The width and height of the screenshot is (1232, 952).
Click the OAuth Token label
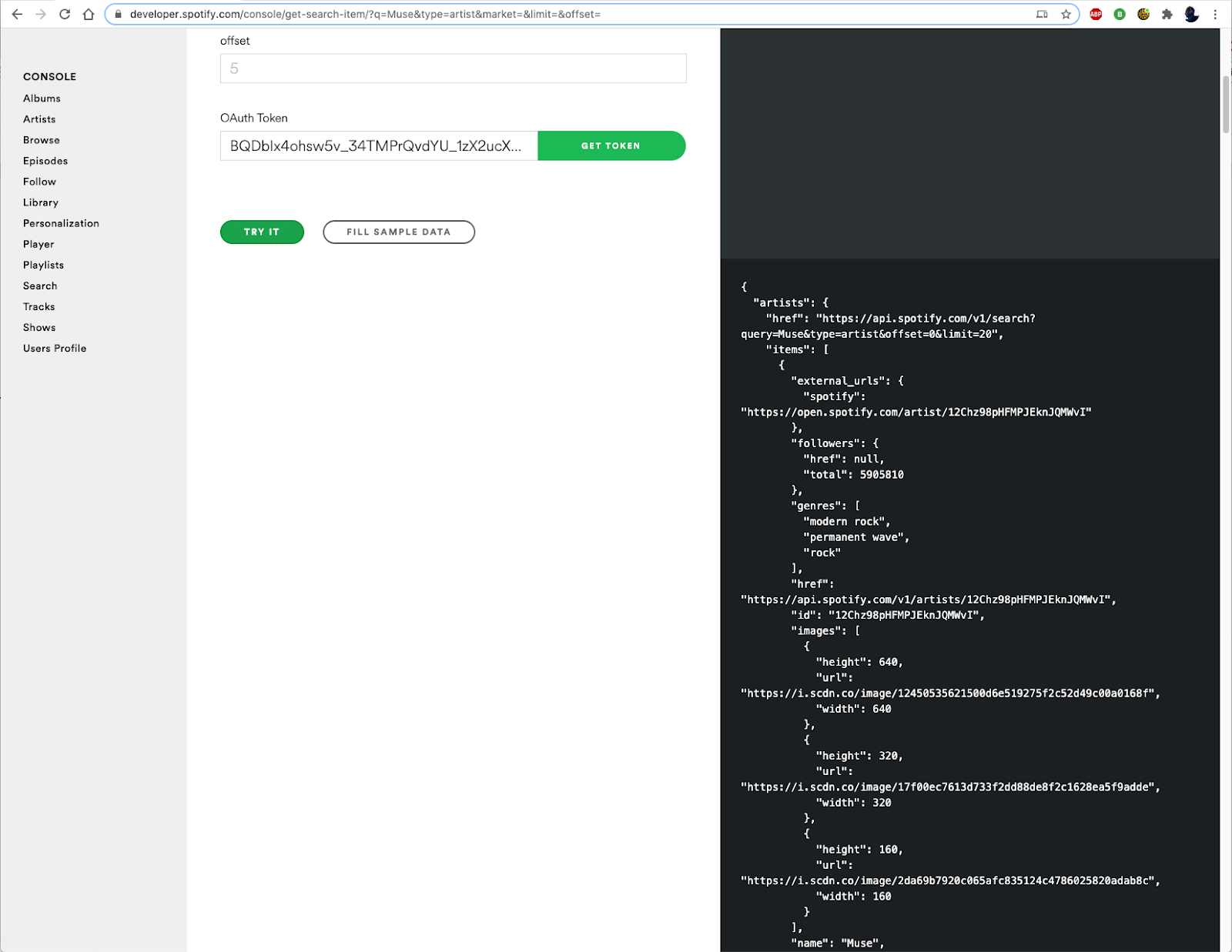point(254,118)
